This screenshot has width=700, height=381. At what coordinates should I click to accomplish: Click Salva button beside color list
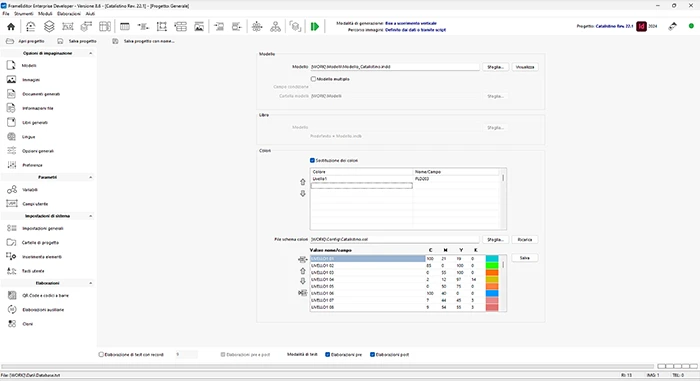(x=525, y=258)
